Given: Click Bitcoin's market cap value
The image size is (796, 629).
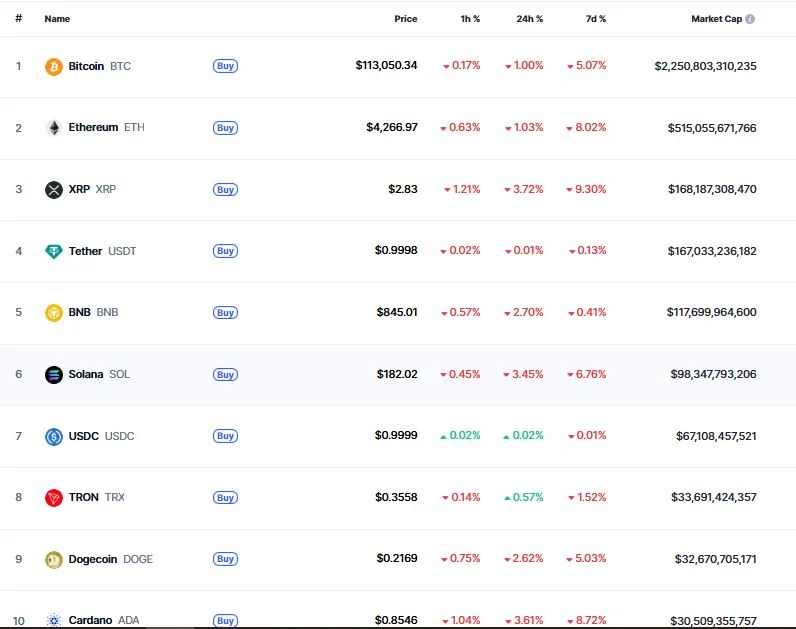Looking at the screenshot, I should (705, 66).
